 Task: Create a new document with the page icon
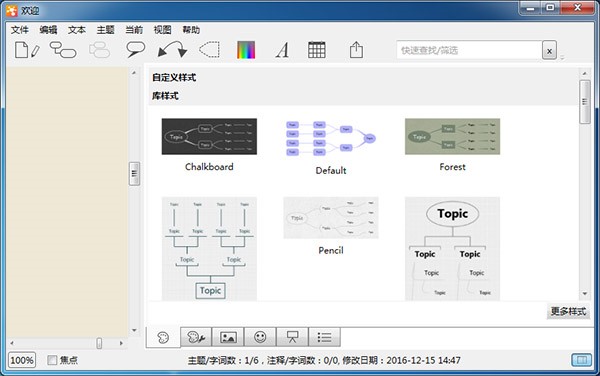coord(26,50)
